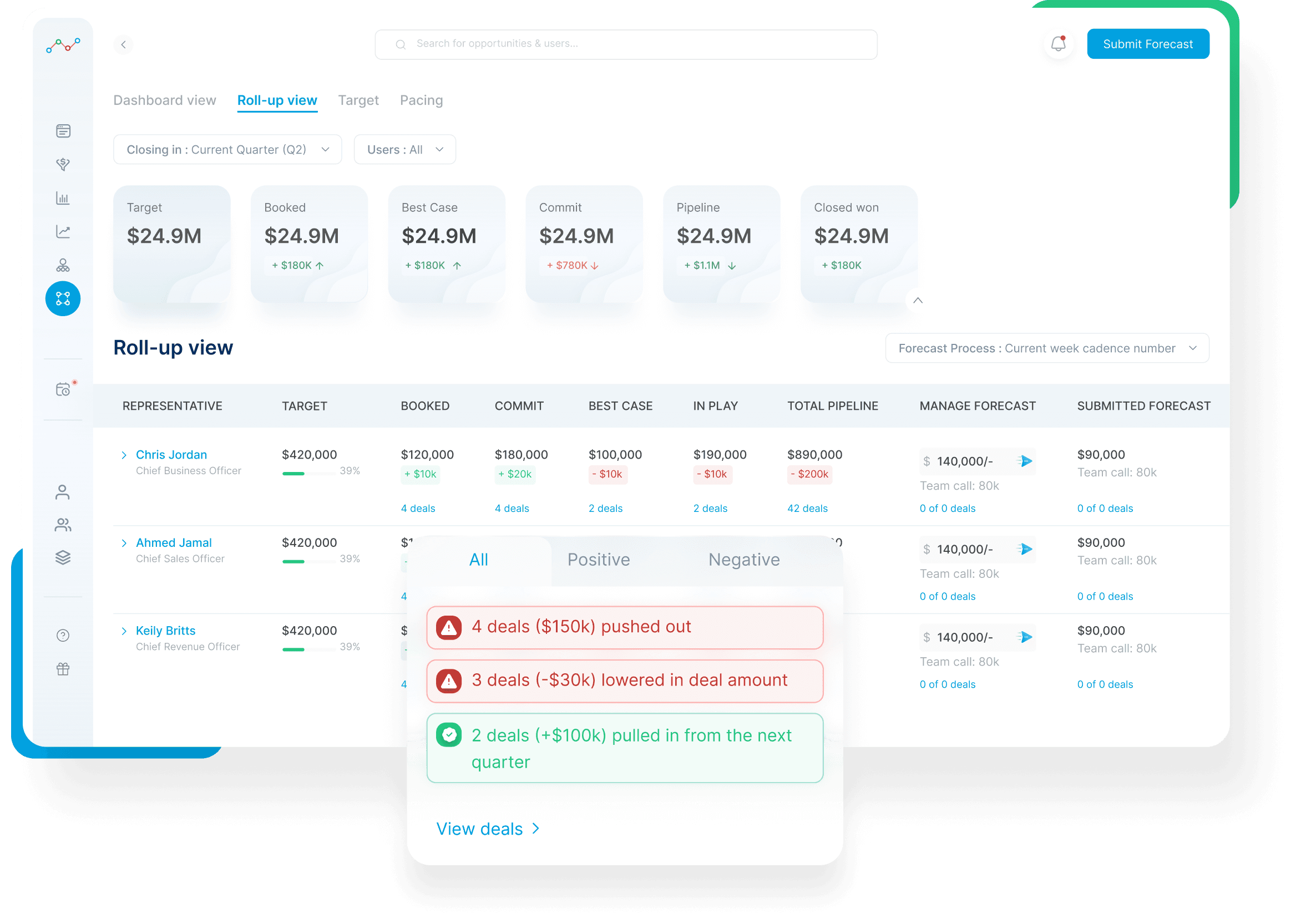Toggle Positive filter in deal notifications

tap(598, 560)
